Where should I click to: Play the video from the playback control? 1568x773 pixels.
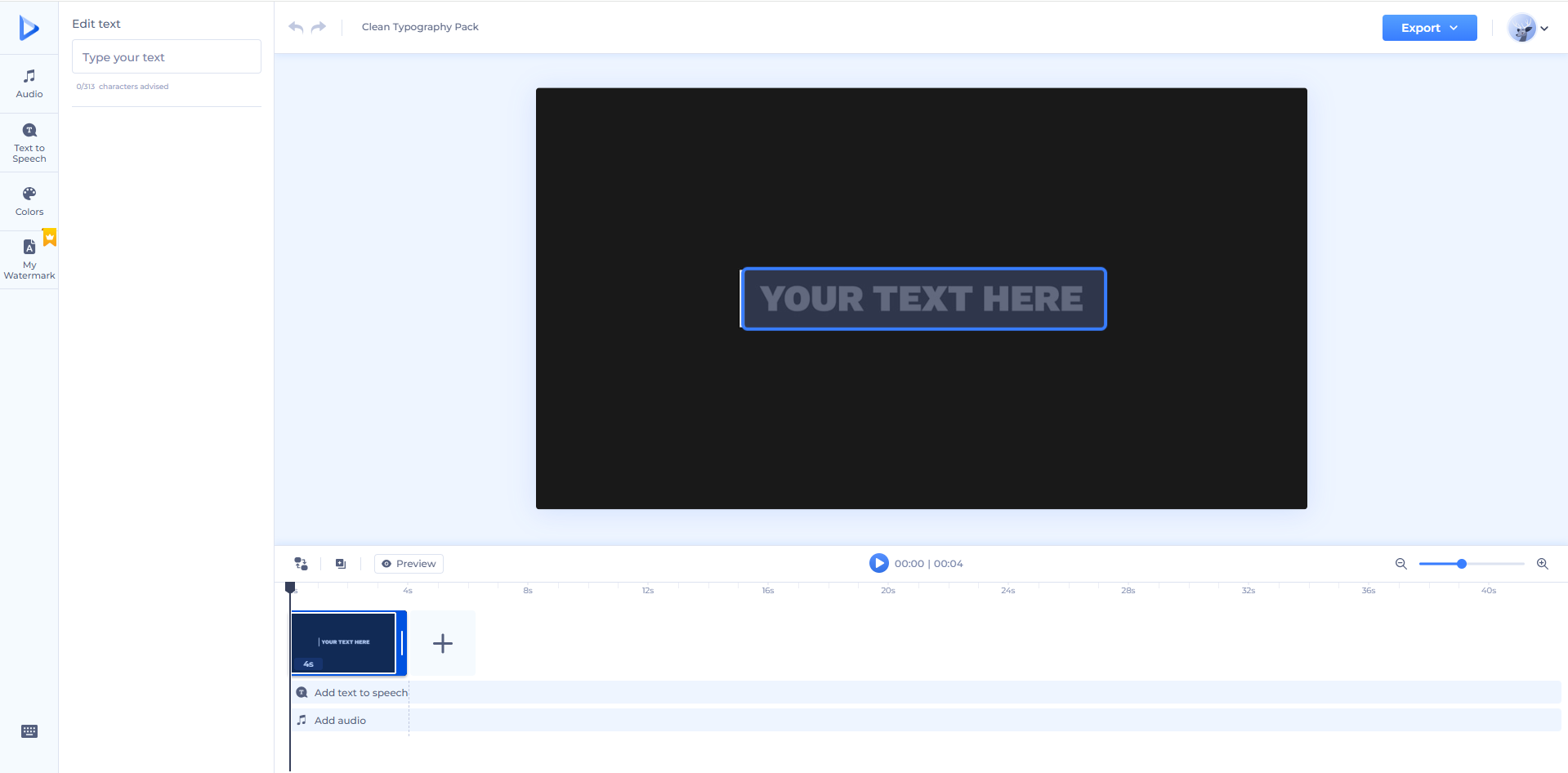[878, 563]
